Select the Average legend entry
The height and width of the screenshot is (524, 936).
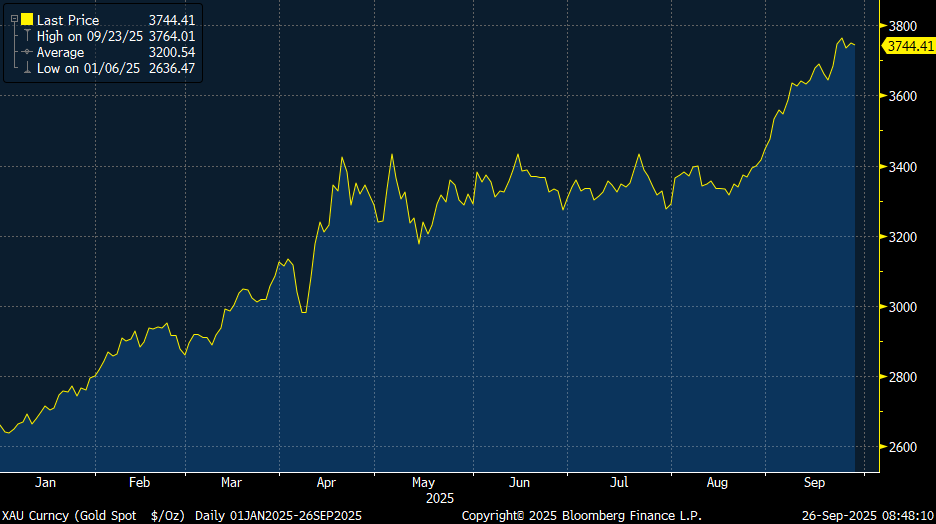click(x=61, y=52)
